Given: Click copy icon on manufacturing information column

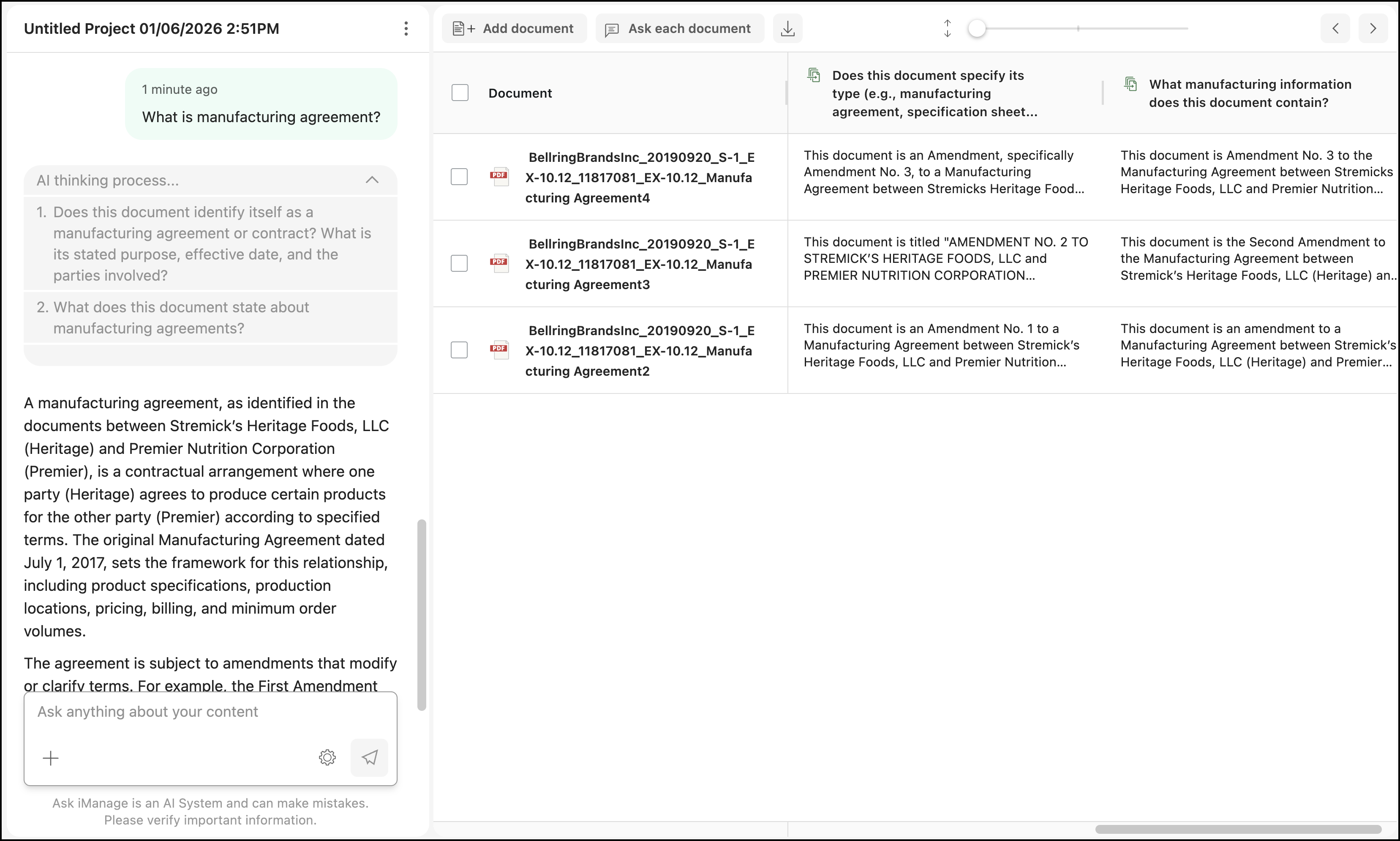Looking at the screenshot, I should point(1130,84).
